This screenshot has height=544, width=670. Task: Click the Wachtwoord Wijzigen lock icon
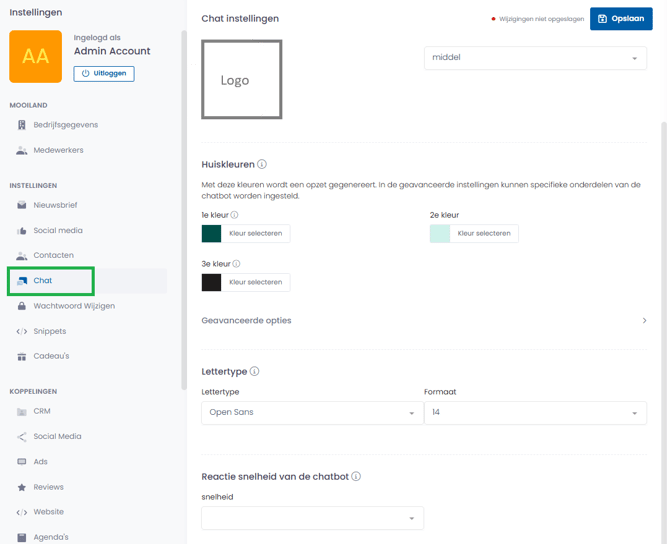[x=22, y=306]
